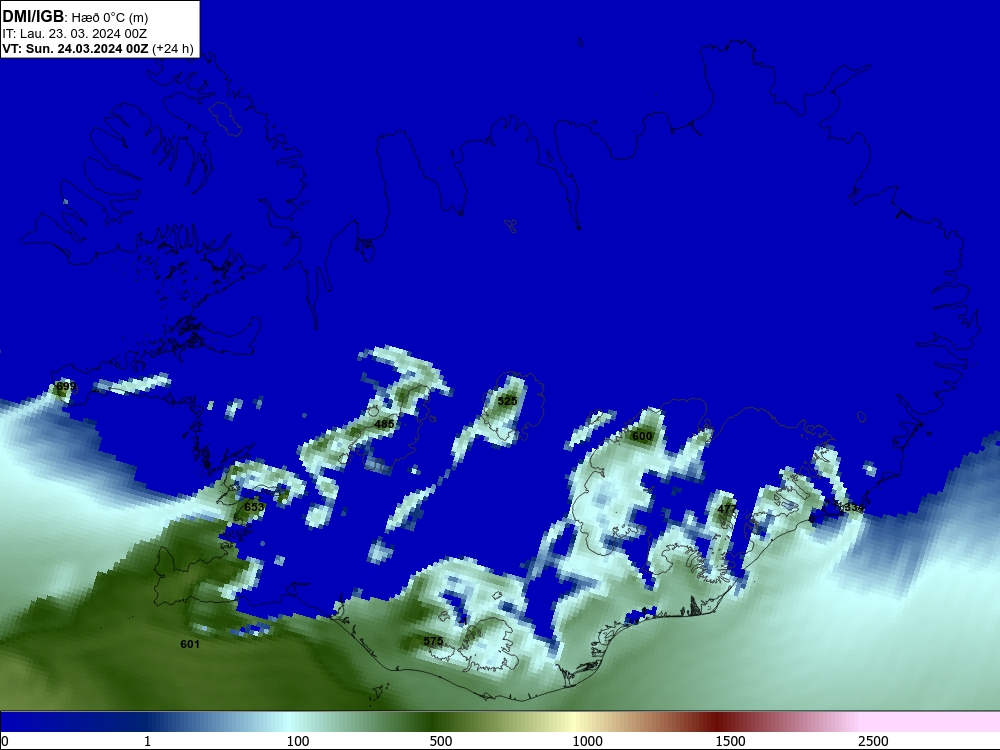Click the 2500 tick on the color scale

[873, 741]
